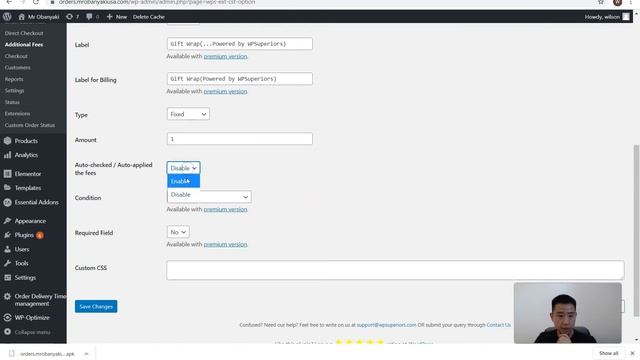This screenshot has width=640, height=360.
Task: Open the Analytics bar chart icon
Action: click(7, 155)
